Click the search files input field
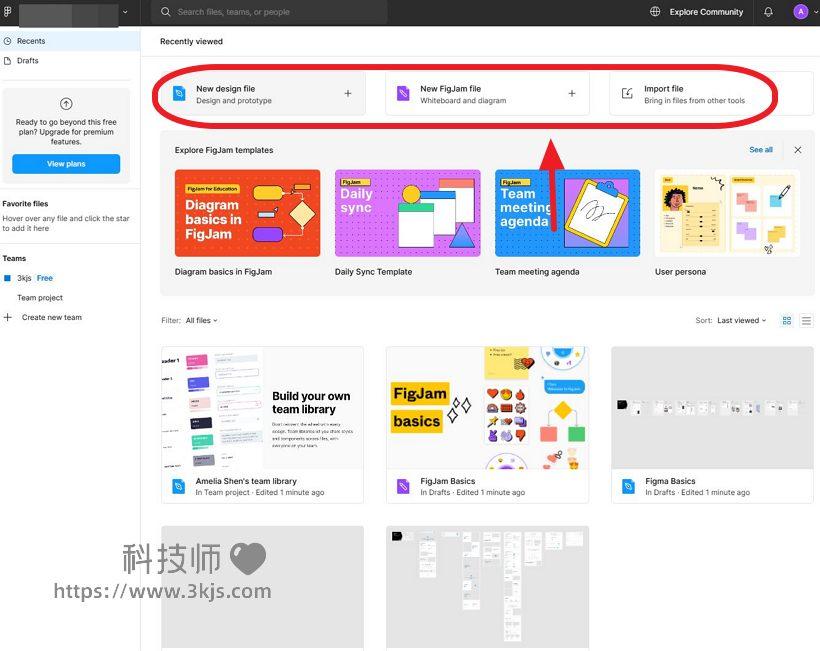This screenshot has width=820, height=651. [x=269, y=12]
